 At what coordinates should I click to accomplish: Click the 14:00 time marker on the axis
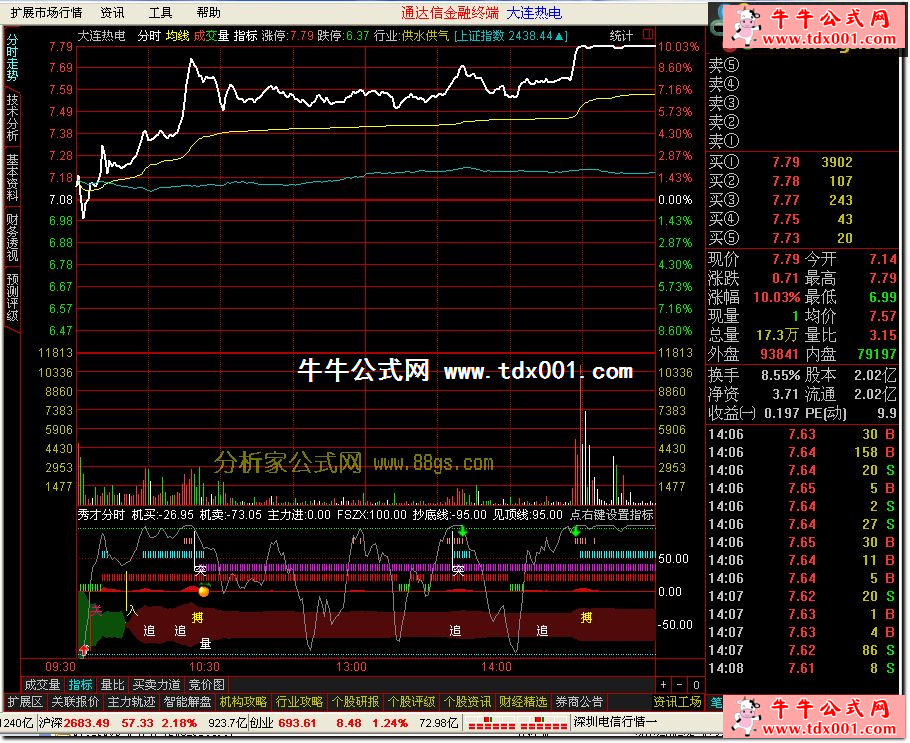(496, 667)
